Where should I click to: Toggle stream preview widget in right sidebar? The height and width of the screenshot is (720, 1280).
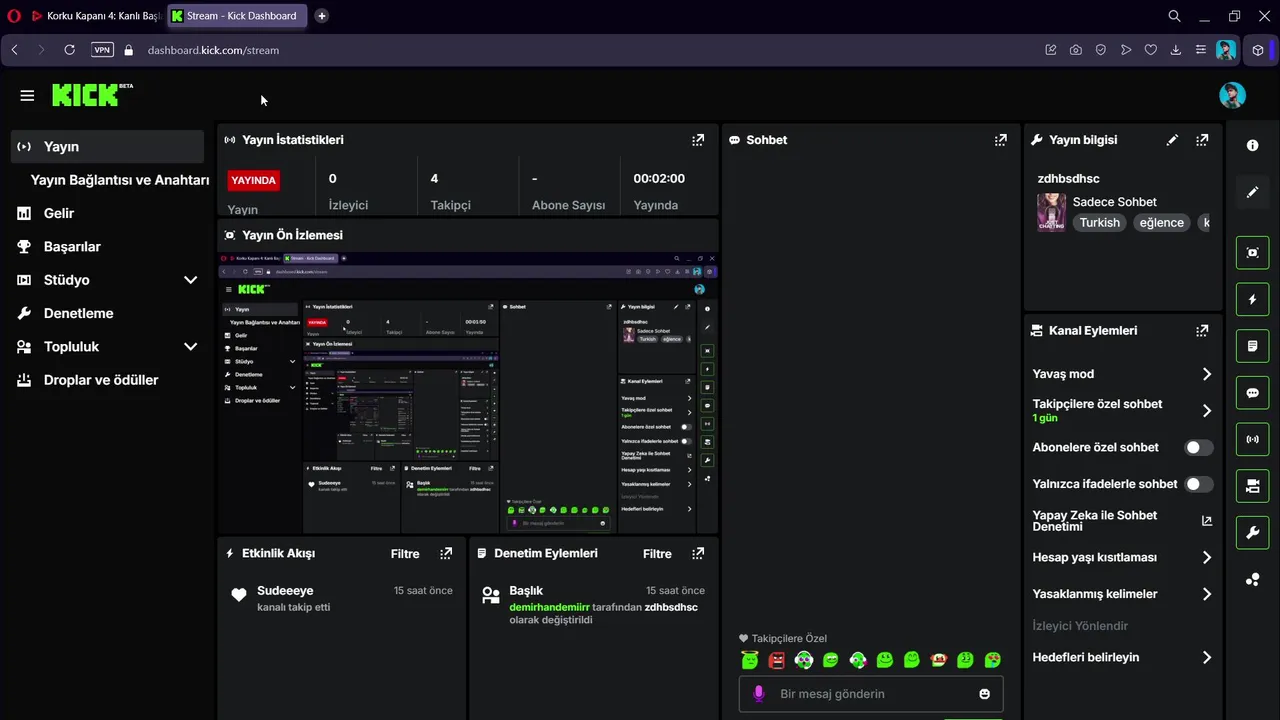1252,253
